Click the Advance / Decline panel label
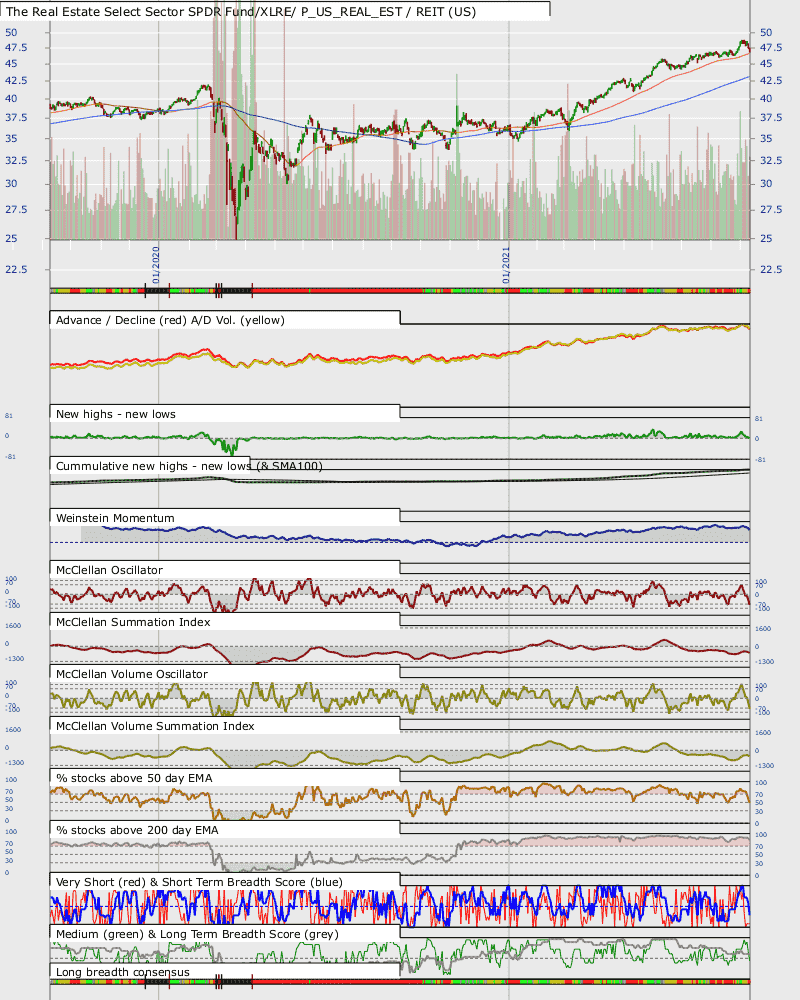This screenshot has height=1000, width=800. (170, 320)
